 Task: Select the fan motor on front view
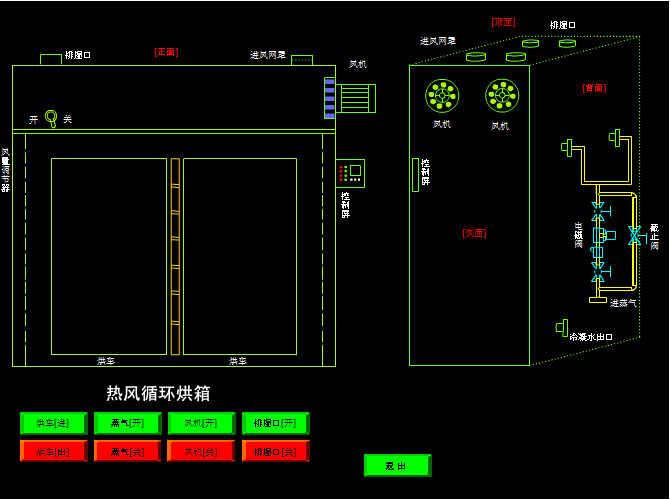[x=355, y=98]
